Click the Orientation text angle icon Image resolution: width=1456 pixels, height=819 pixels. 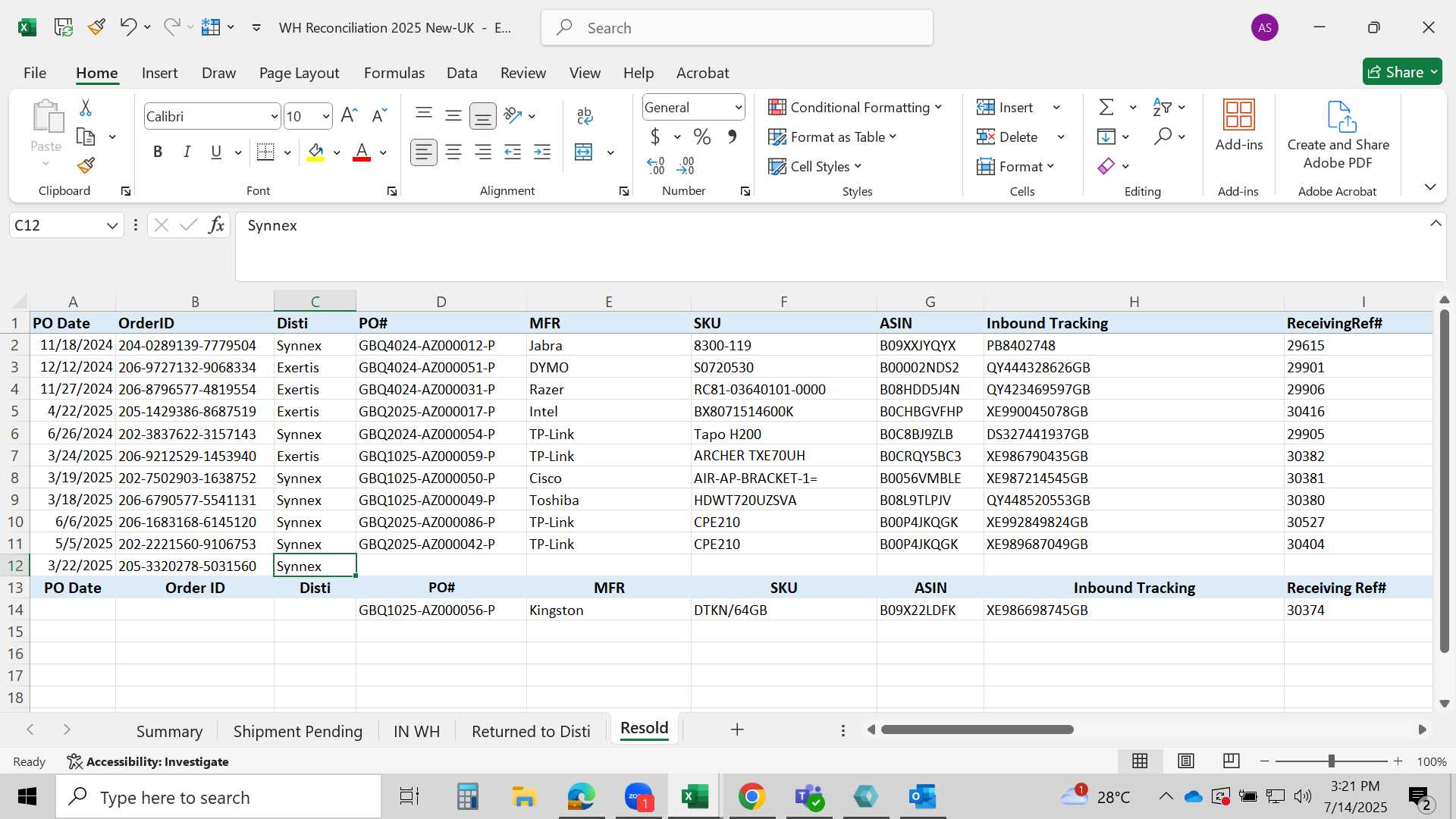point(513,115)
